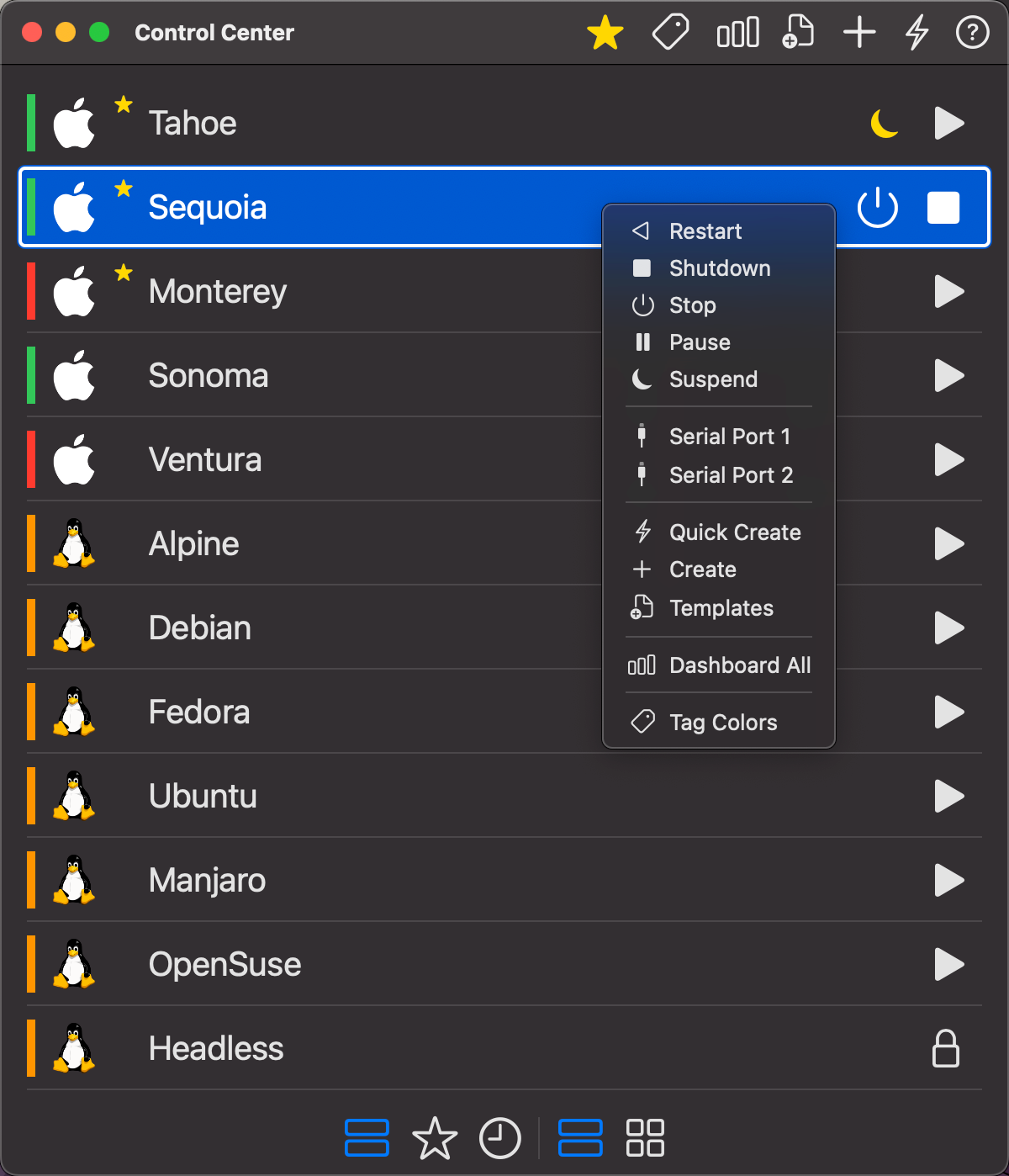Toggle the recents clock filter at the bottom
1009x1176 pixels.
point(500,1138)
